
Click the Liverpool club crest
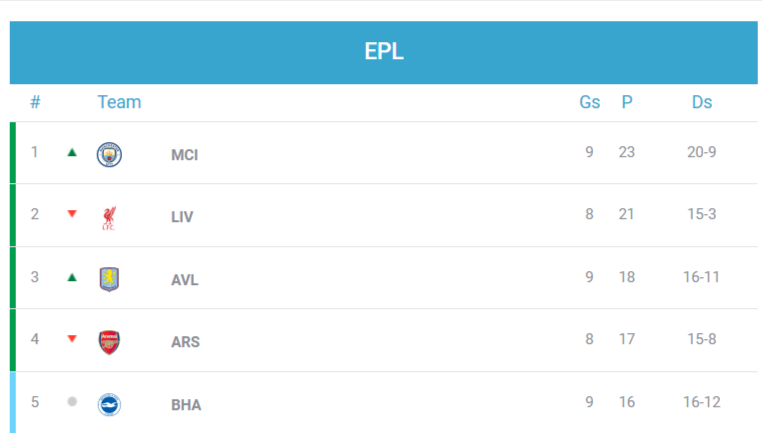(109, 217)
